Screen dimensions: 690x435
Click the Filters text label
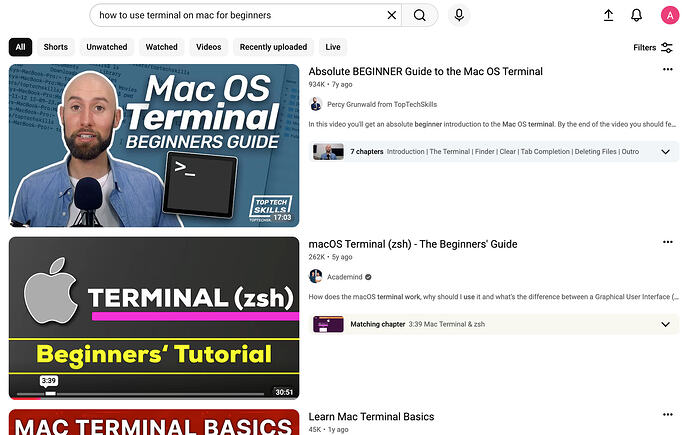[644, 48]
